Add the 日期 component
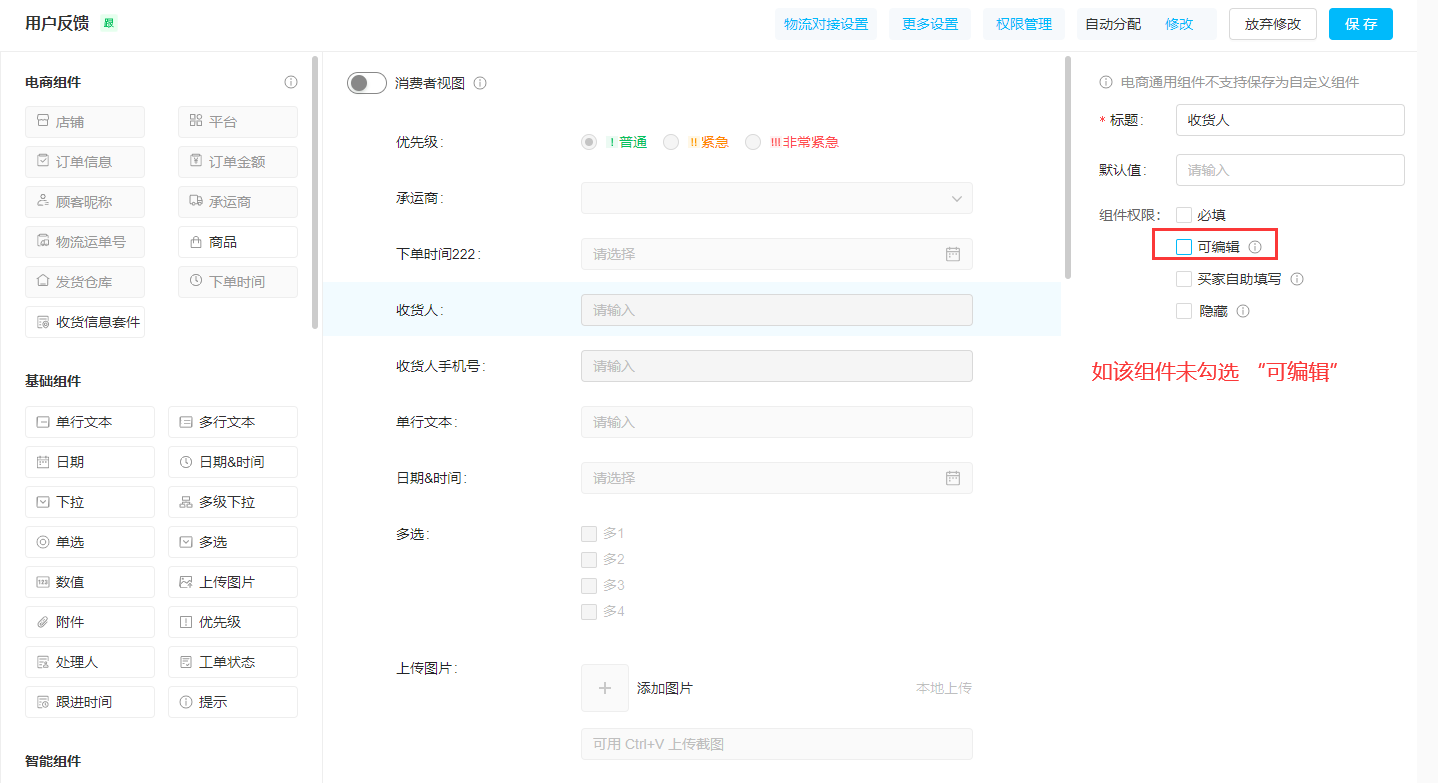 click(90, 462)
